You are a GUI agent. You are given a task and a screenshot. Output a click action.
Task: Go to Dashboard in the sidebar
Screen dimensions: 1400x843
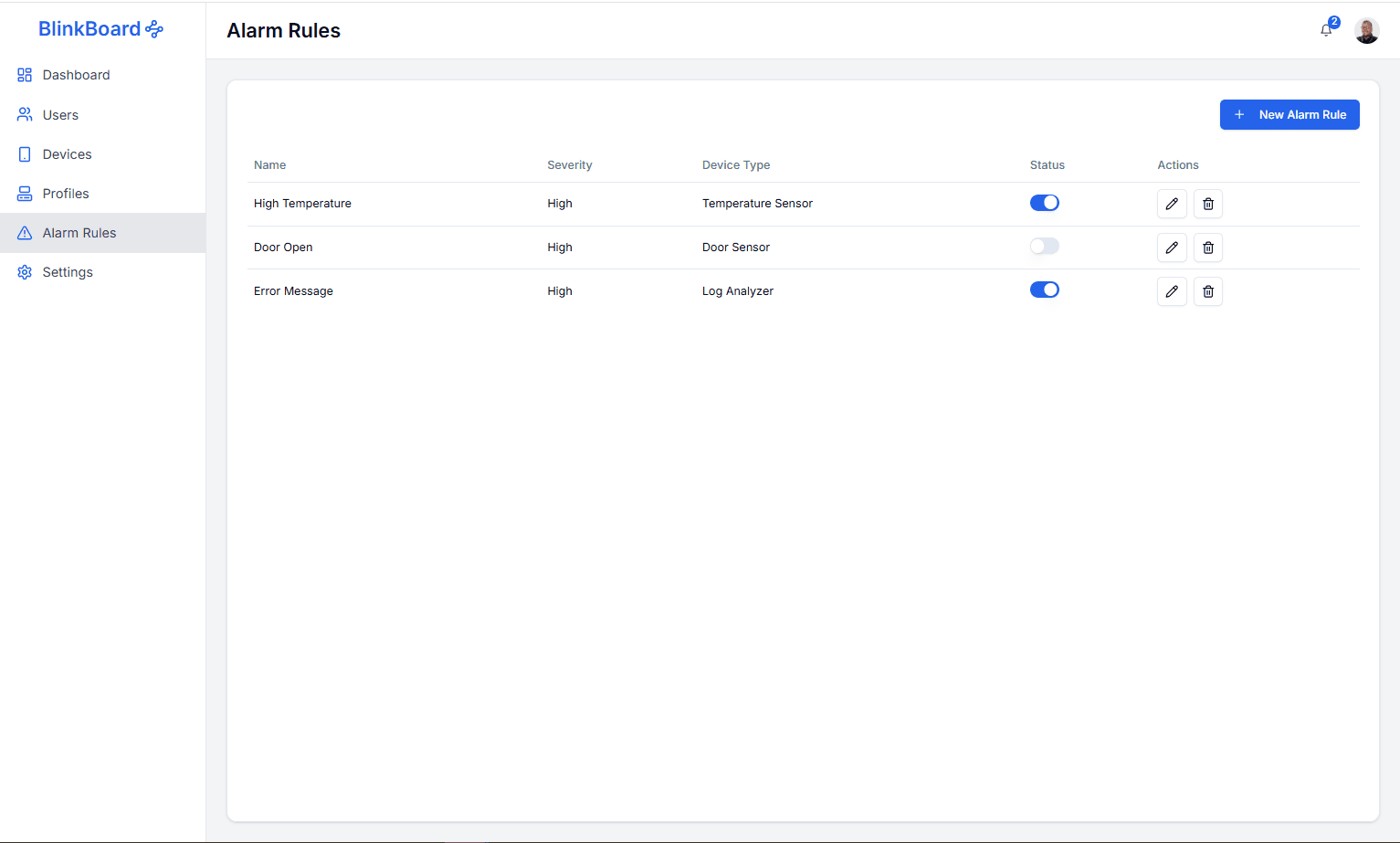(x=102, y=75)
